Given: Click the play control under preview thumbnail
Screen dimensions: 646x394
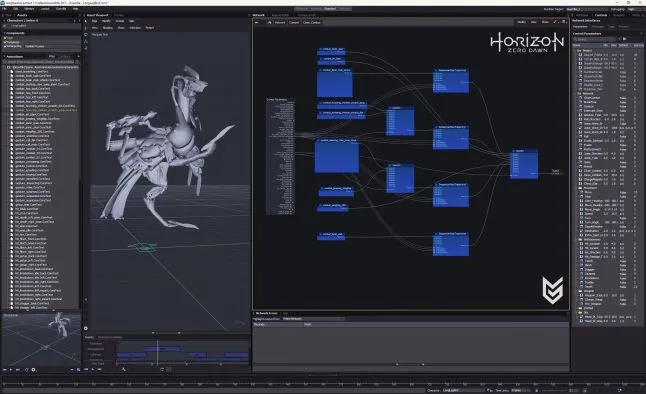Looking at the screenshot, I should 11,370.
